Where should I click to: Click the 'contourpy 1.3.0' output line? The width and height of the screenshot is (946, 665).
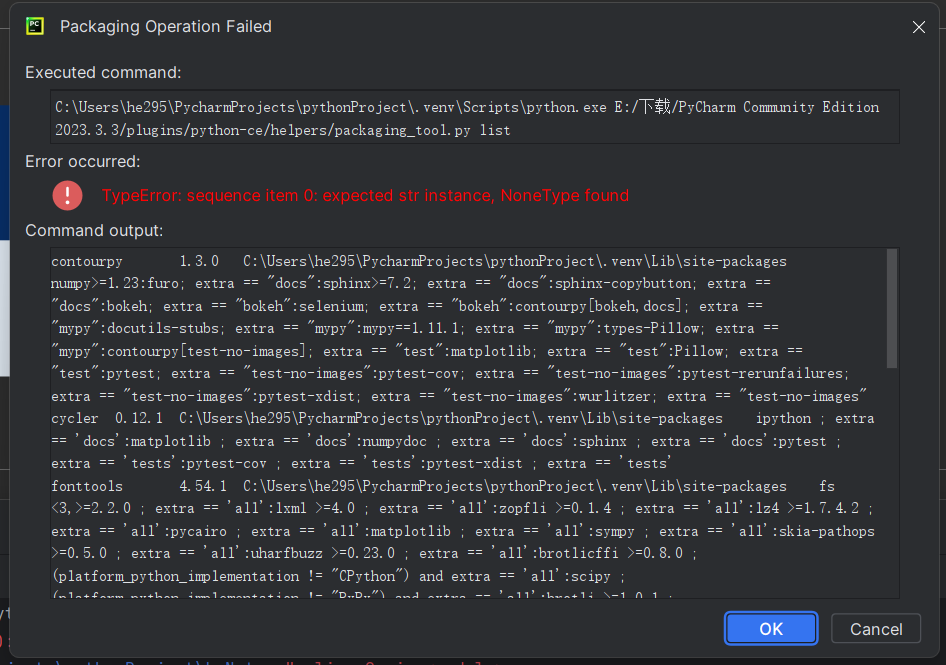419,261
